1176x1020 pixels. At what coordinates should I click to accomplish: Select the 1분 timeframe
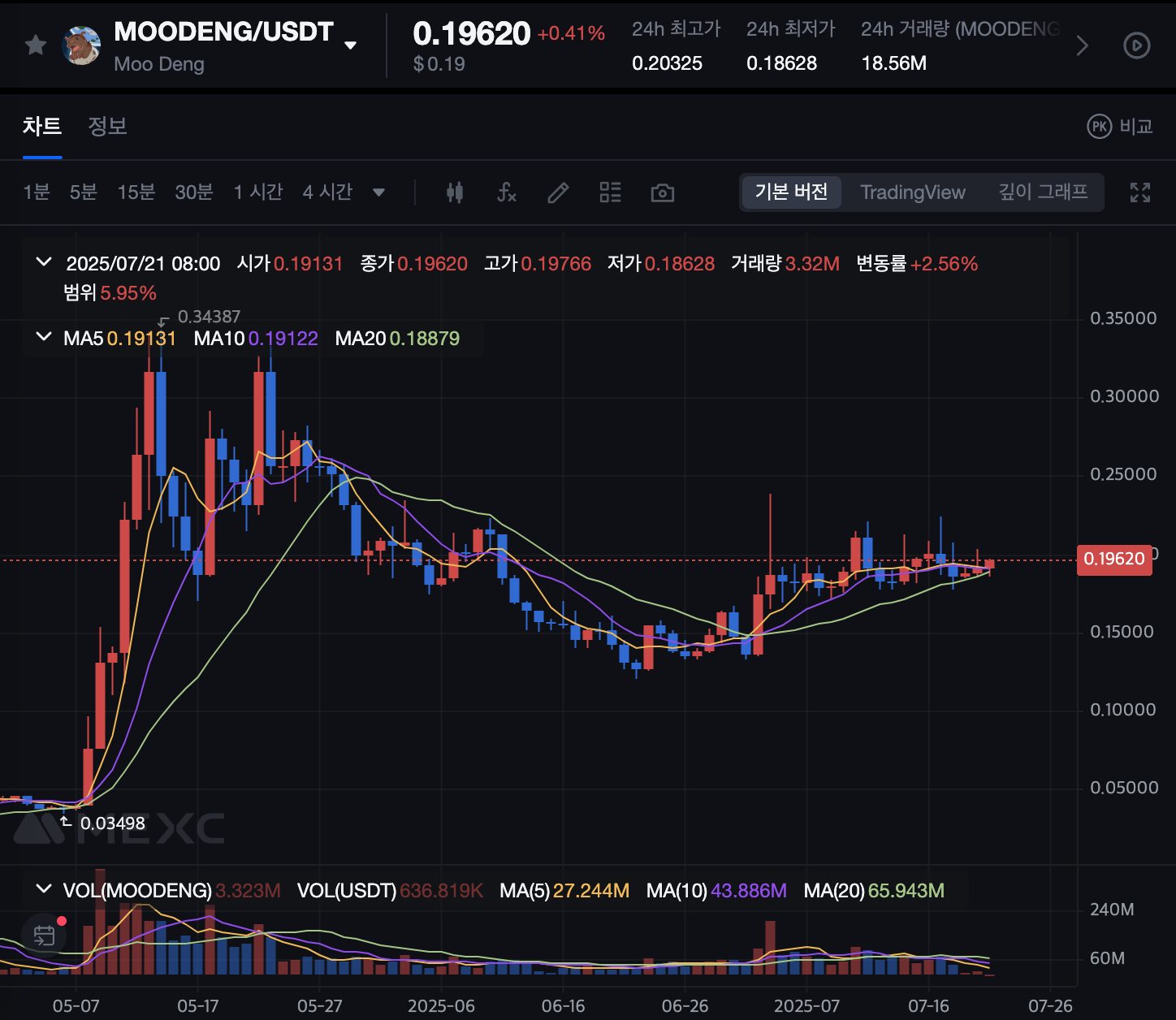pyautogui.click(x=37, y=192)
